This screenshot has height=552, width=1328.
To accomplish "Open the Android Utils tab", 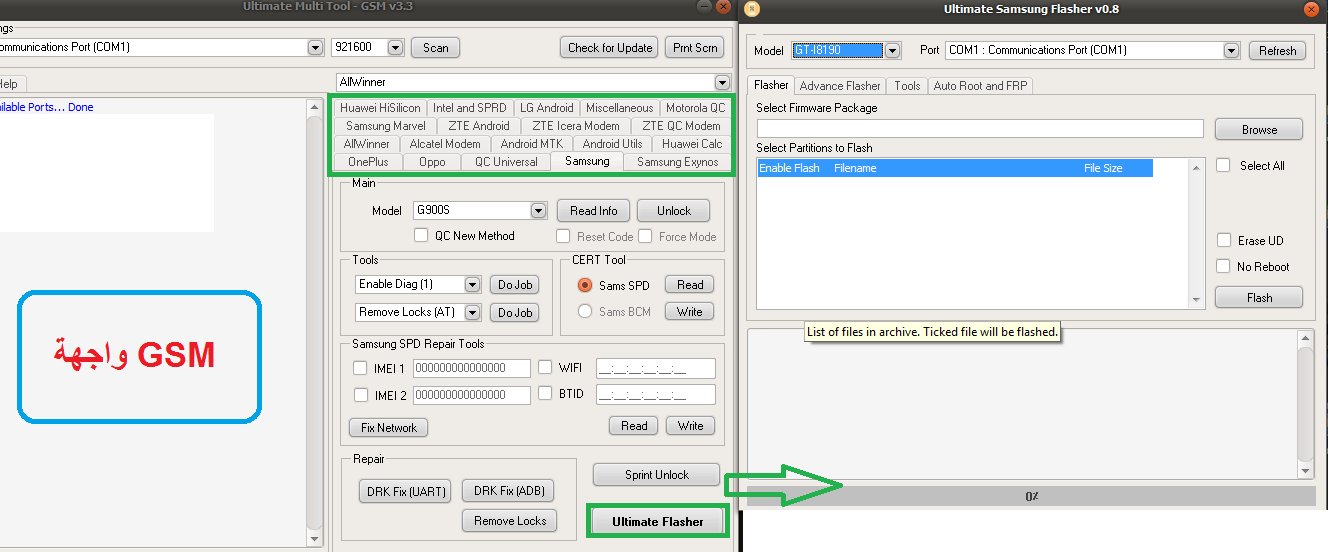I will (612, 144).
